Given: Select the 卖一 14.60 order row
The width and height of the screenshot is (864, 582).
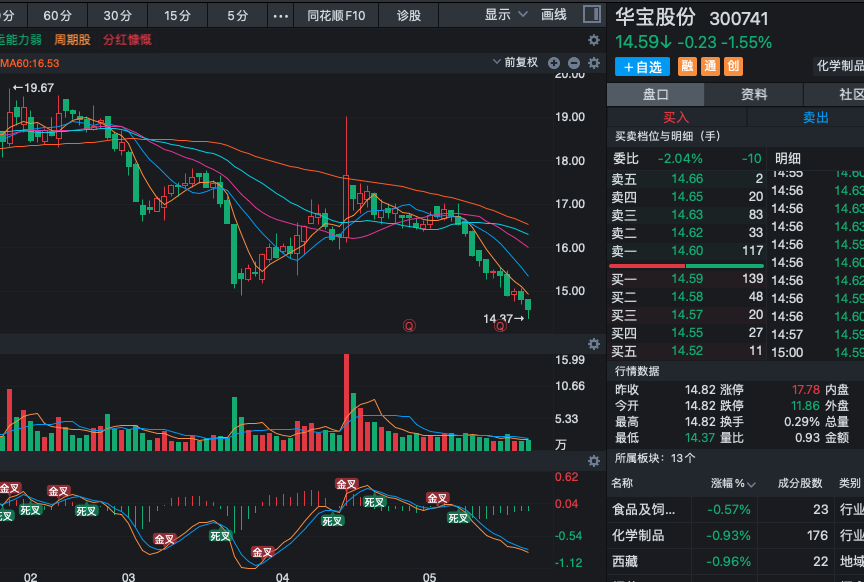Looking at the screenshot, I should [687, 251].
